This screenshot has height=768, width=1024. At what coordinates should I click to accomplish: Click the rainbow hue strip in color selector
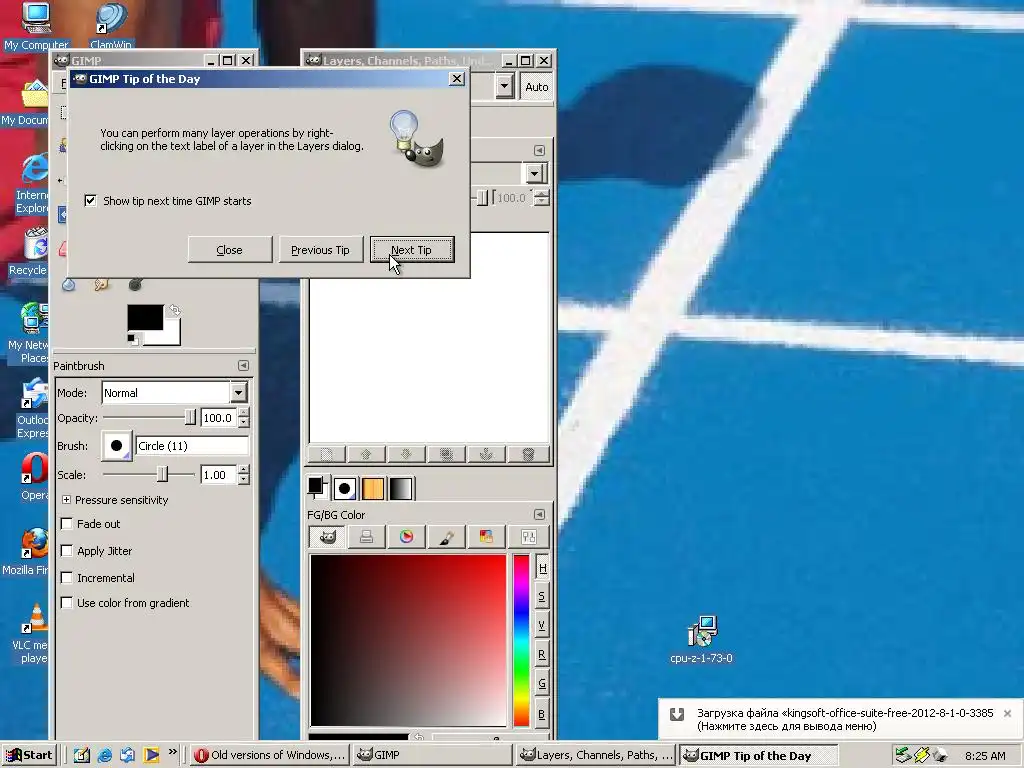point(521,640)
